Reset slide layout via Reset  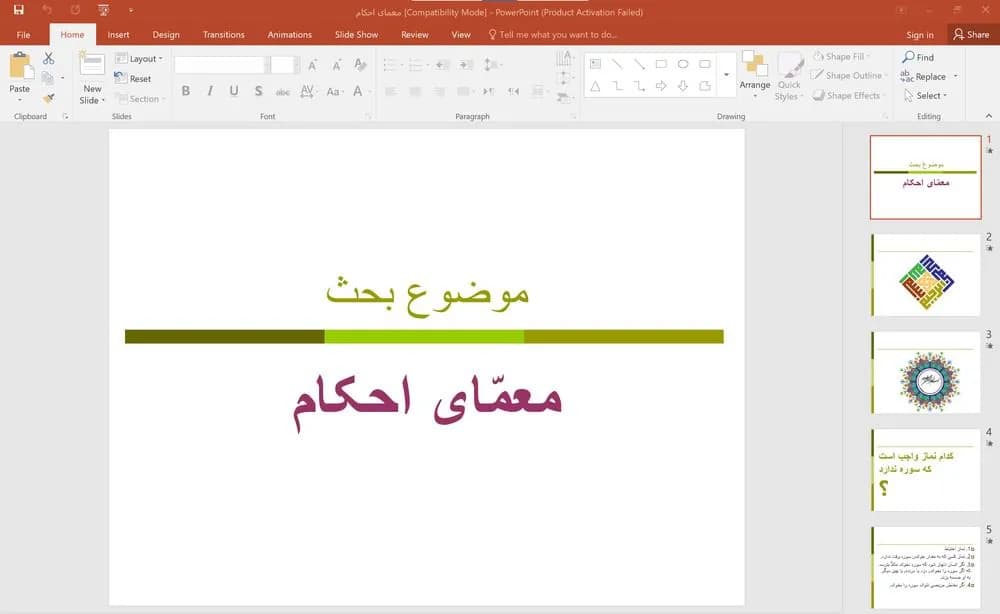(x=133, y=78)
